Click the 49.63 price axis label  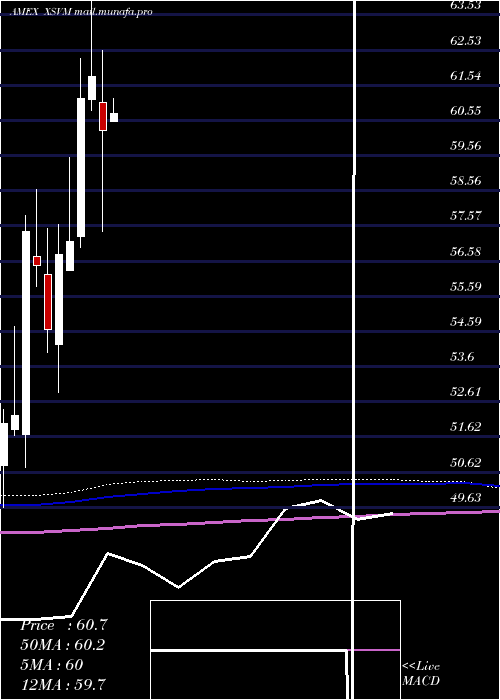(466, 498)
